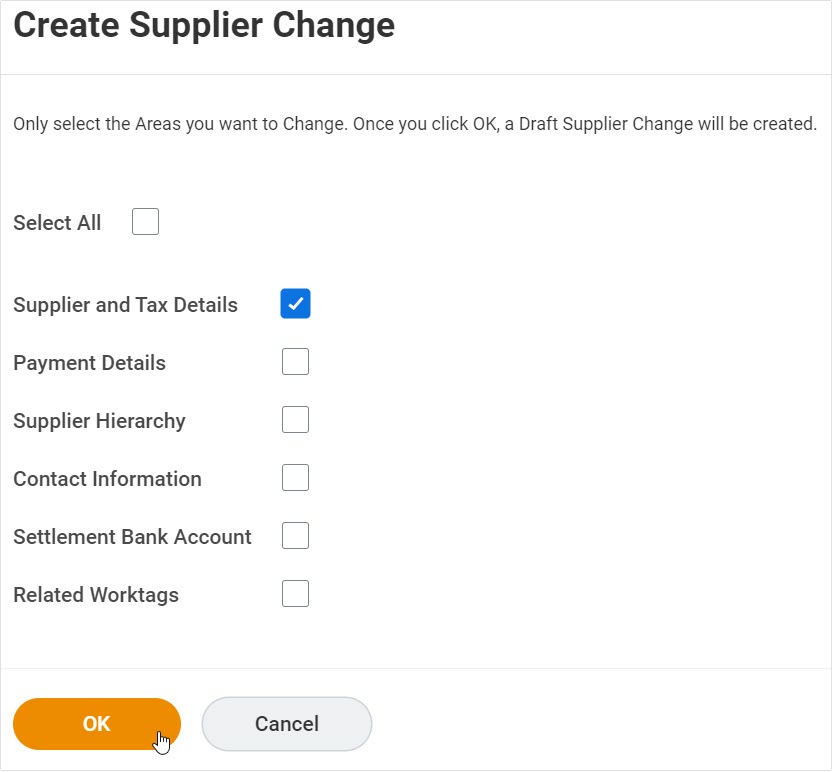Click the Supplier and Tax Details label
Screen dimensions: 833x772
[125, 304]
